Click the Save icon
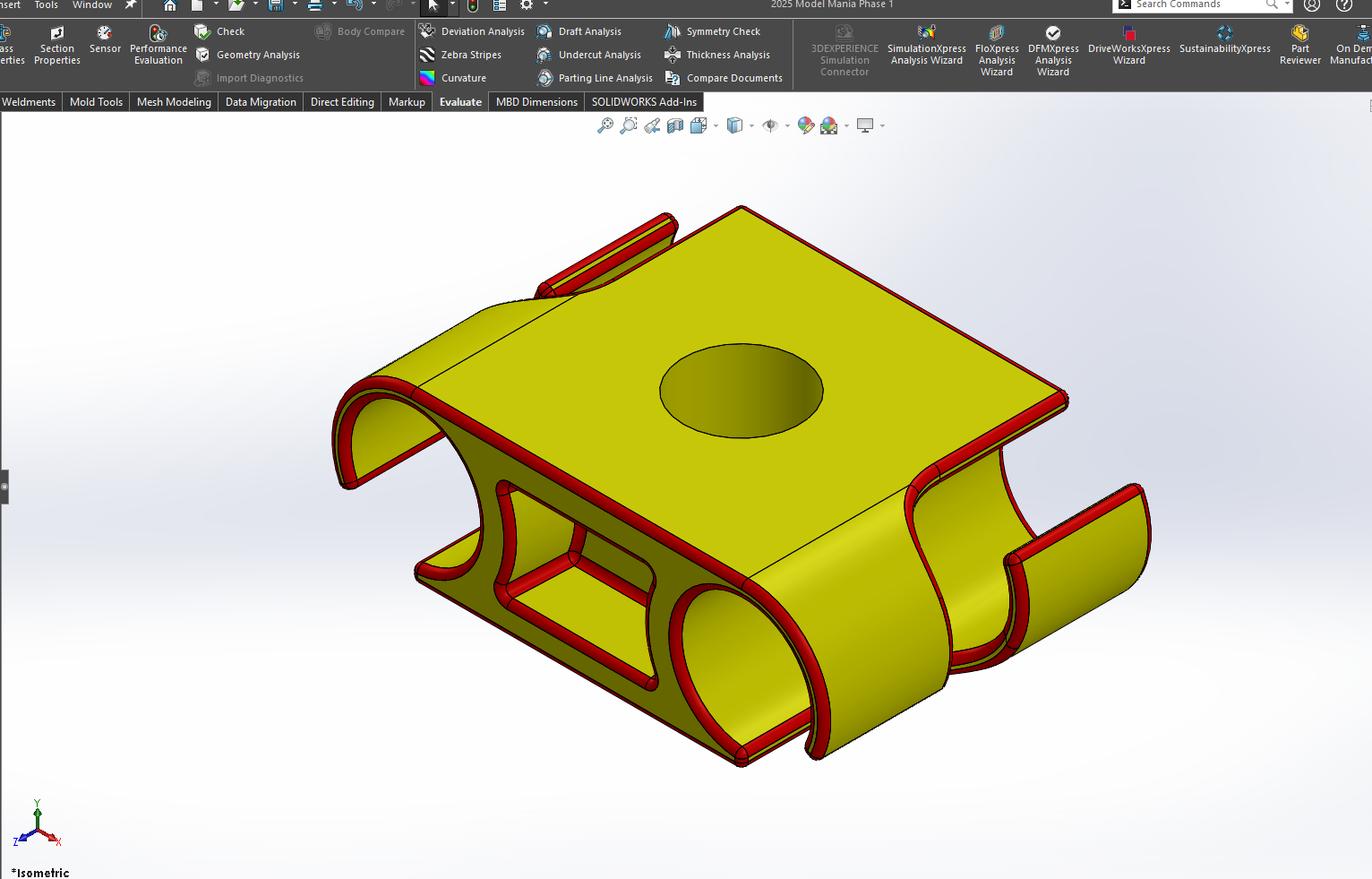Screen dimensions: 1372x879 (276, 4)
